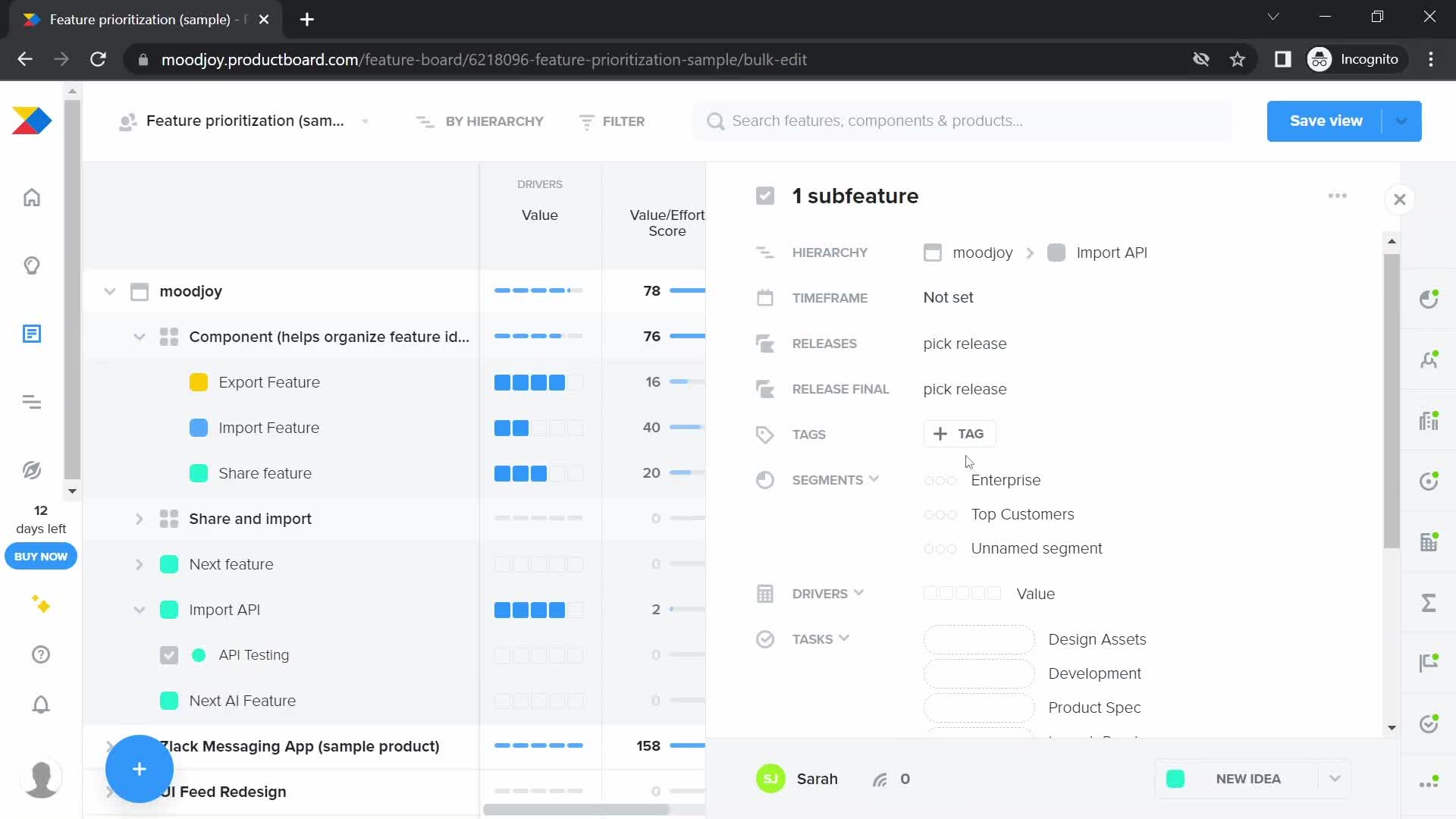This screenshot has width=1456, height=819.
Task: Close the subfeature detail panel
Action: click(1400, 199)
